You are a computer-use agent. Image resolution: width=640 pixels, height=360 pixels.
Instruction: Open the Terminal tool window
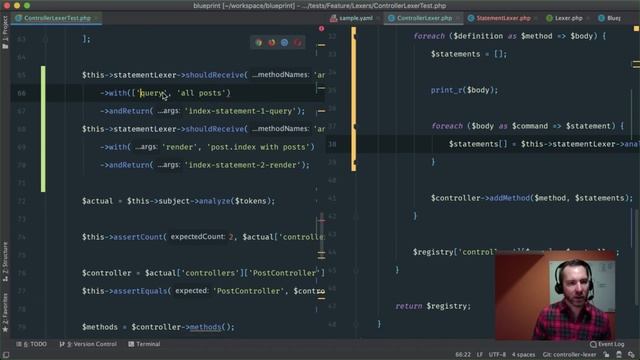[144, 344]
